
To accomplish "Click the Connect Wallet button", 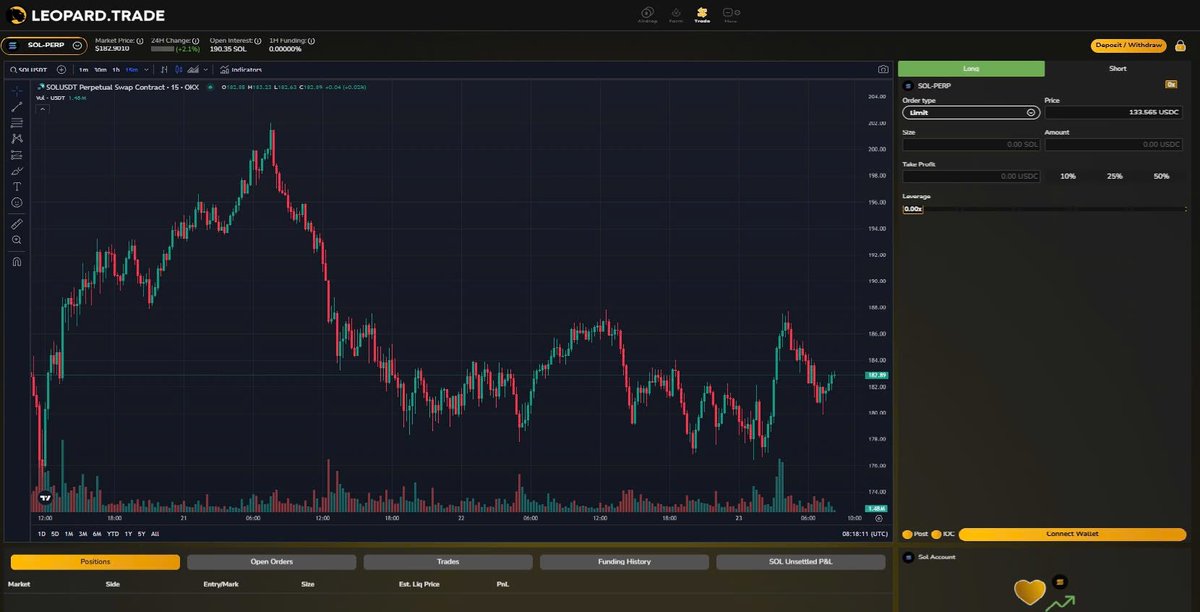I will 1073,534.
